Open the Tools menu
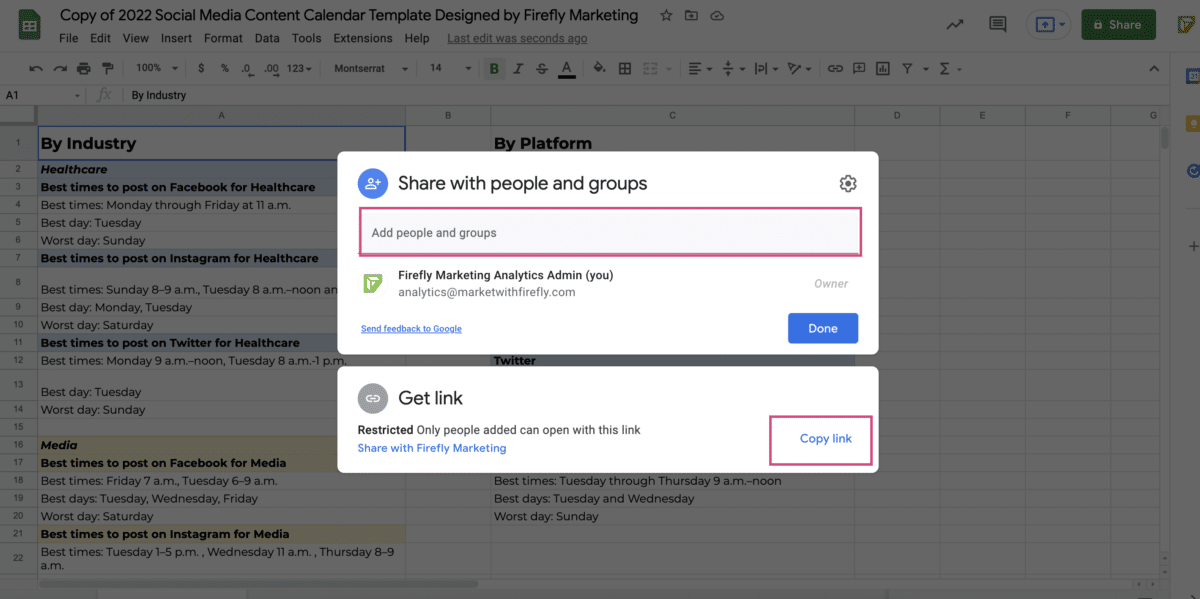Screen dimensions: 1200x599 click(x=307, y=38)
